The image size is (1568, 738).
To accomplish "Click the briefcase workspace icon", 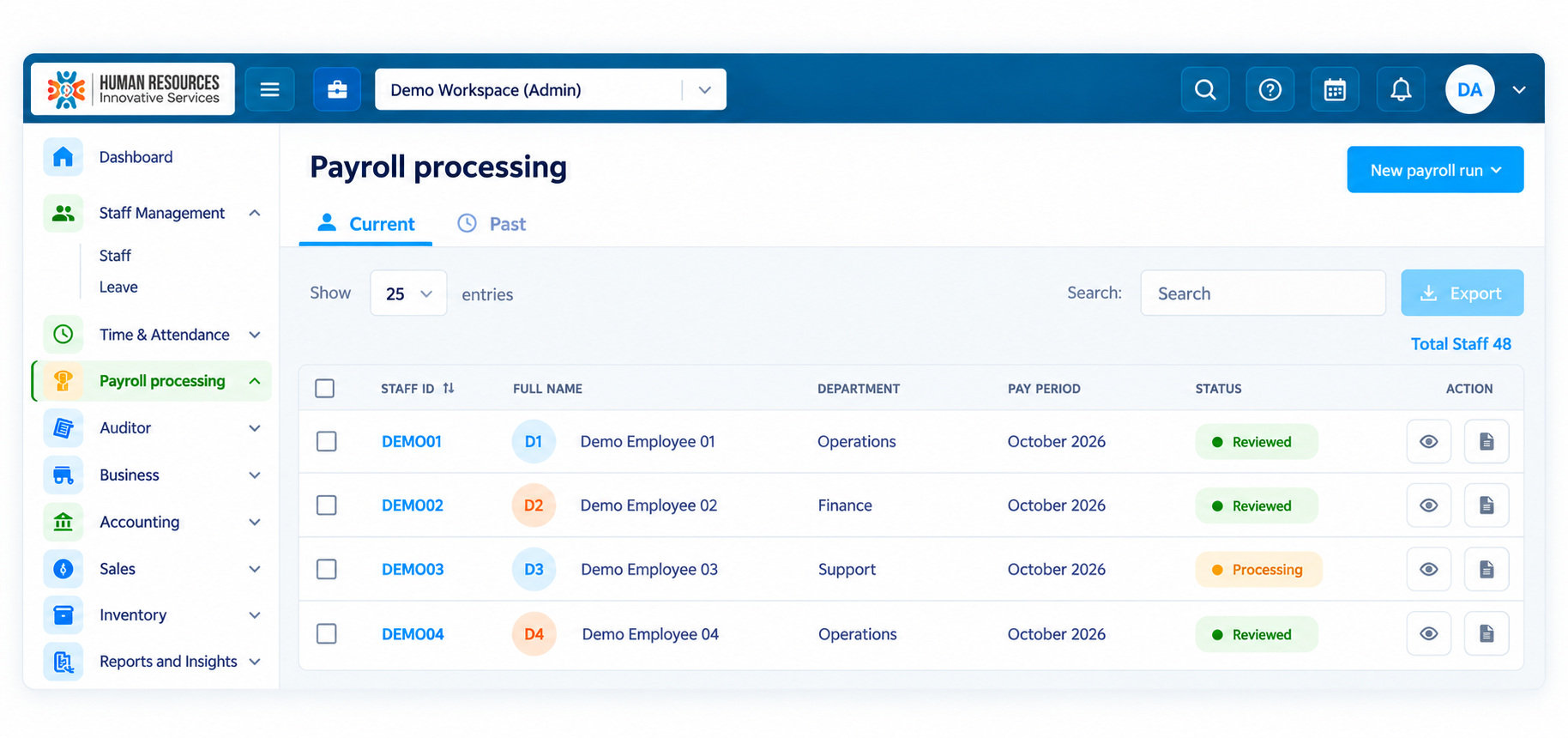I will tap(337, 89).
